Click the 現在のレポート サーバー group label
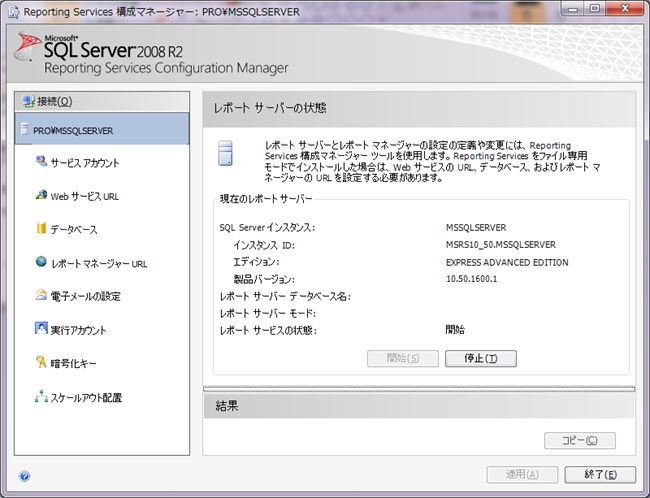 266,199
